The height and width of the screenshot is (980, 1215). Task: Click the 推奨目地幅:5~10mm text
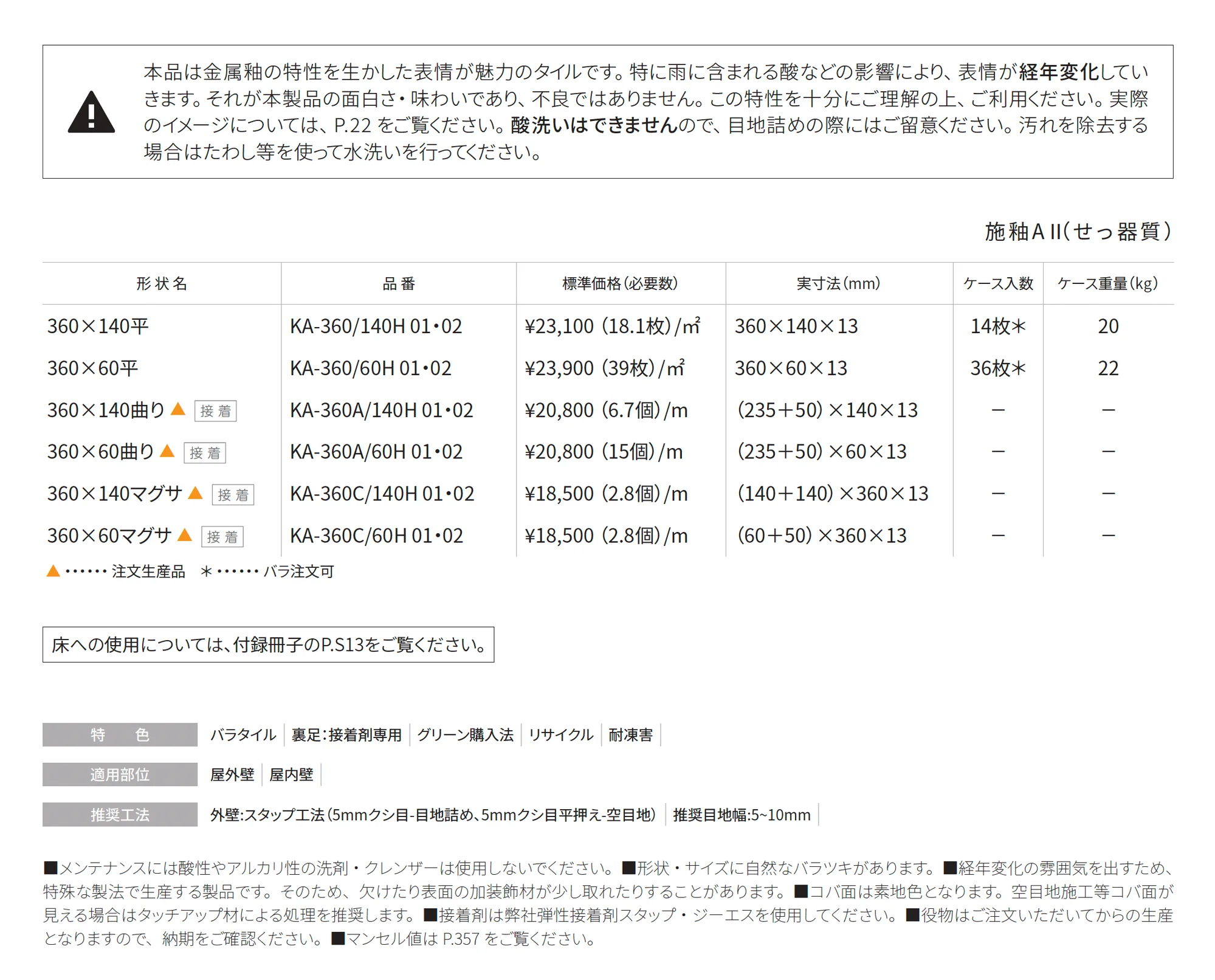coord(742,815)
